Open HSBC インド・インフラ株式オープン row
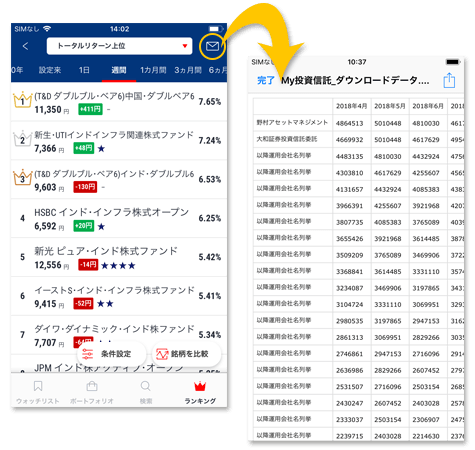 [119, 218]
